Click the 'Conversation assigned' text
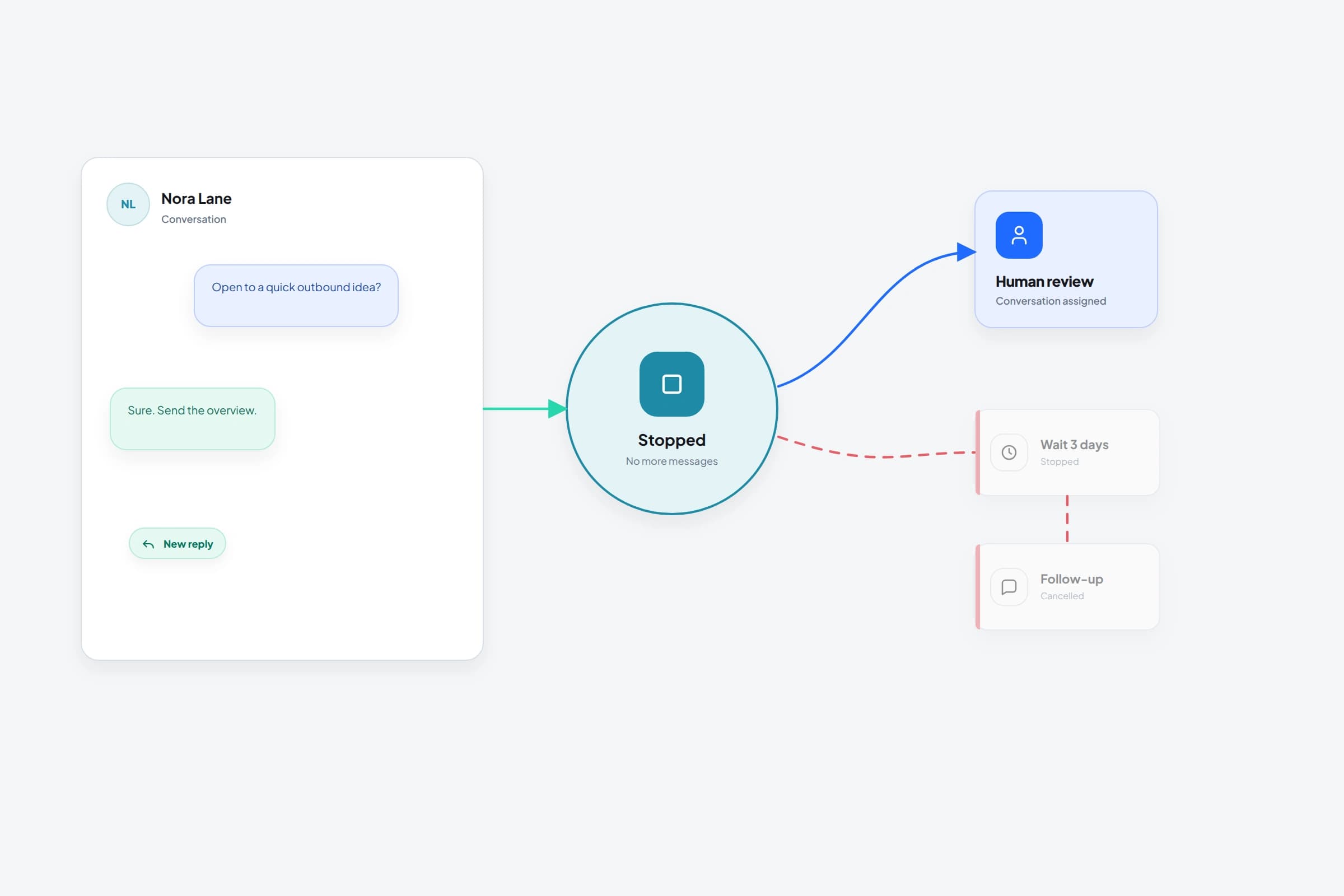 [x=1051, y=301]
